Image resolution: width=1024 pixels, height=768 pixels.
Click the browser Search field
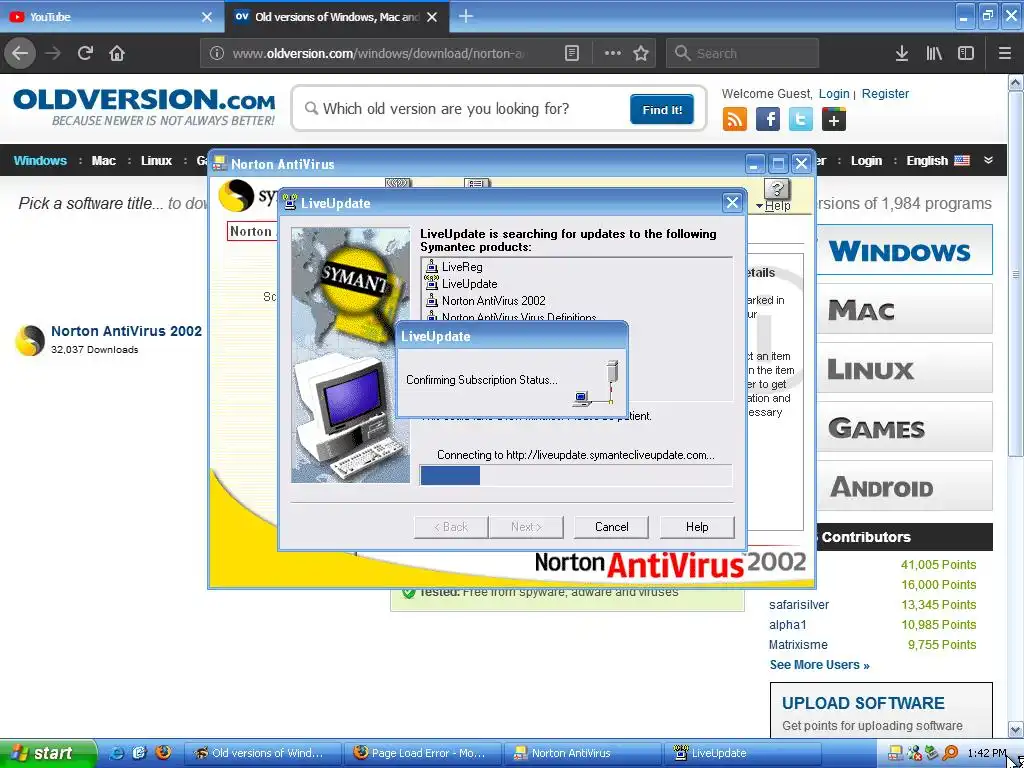pos(743,54)
